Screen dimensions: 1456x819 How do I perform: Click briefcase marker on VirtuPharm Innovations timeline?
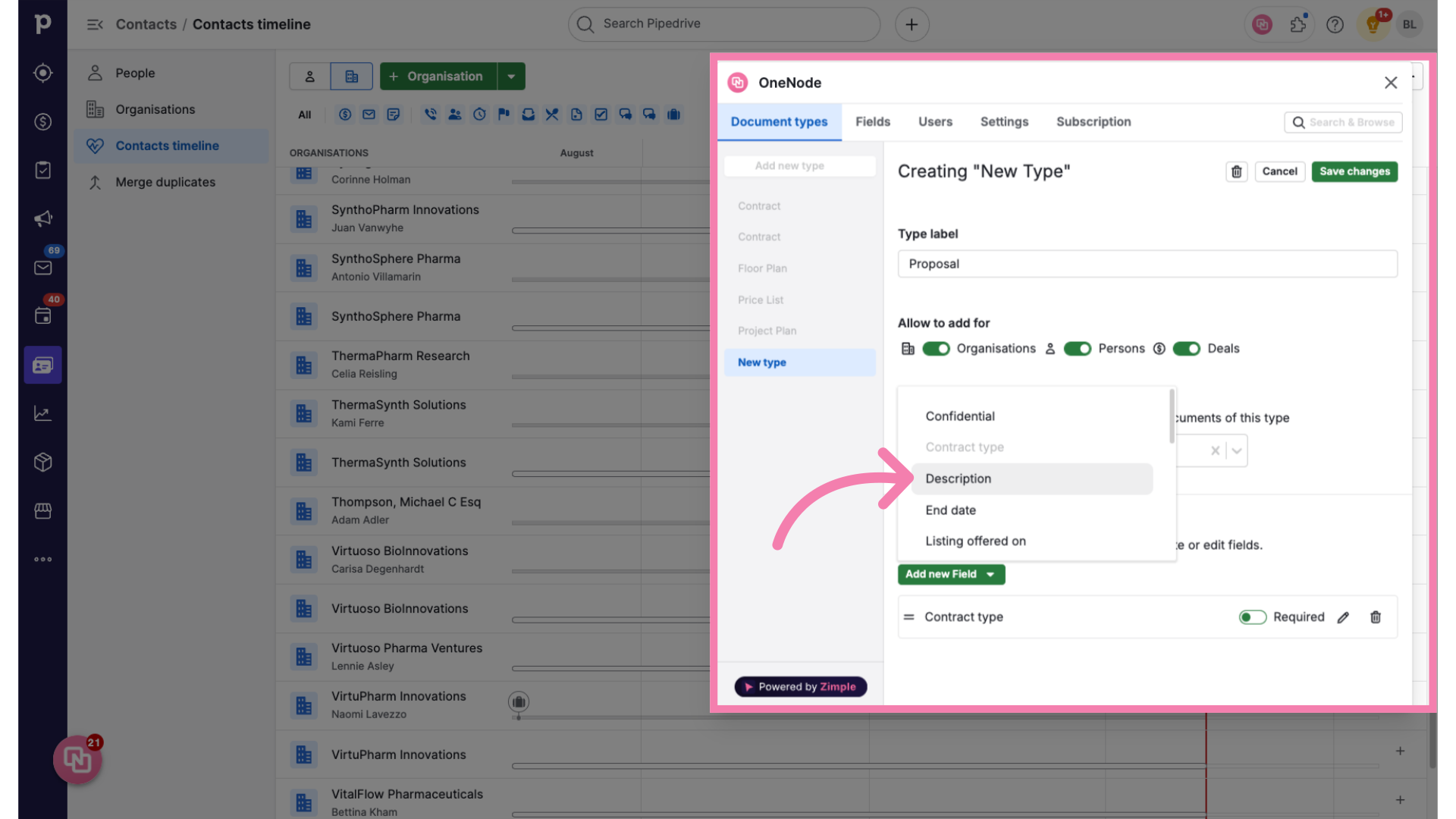pos(519,702)
